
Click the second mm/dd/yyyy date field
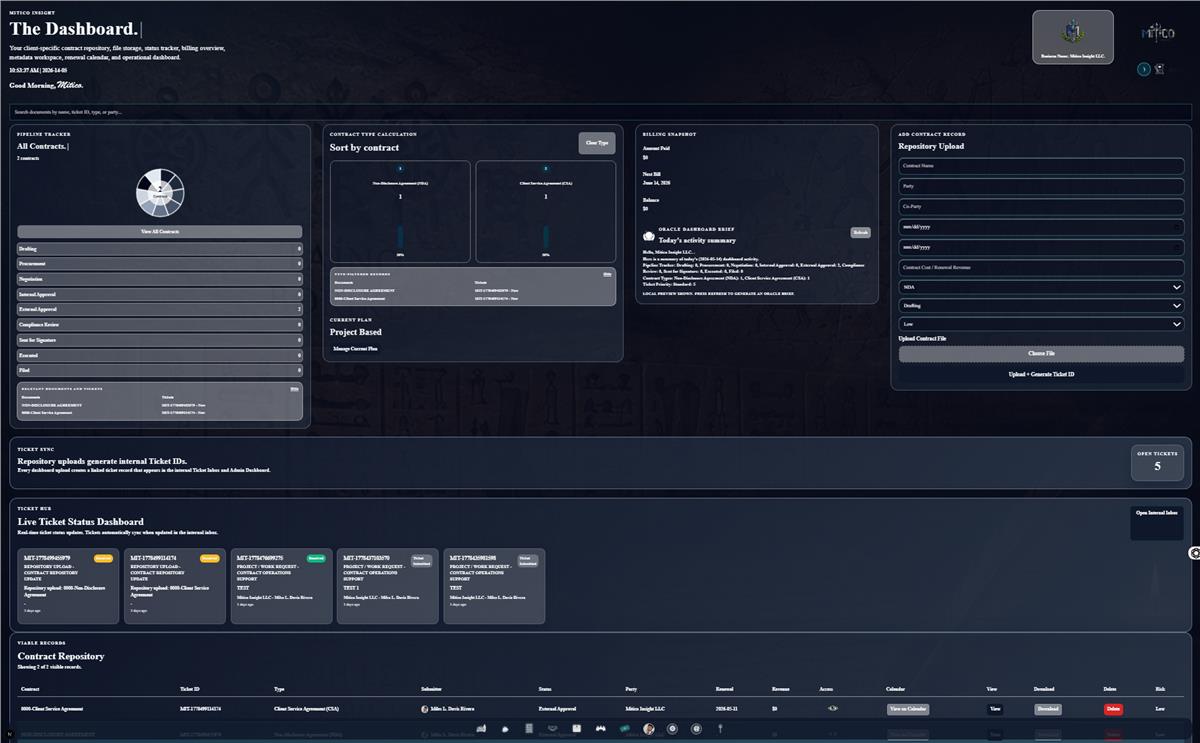[x=1041, y=246]
